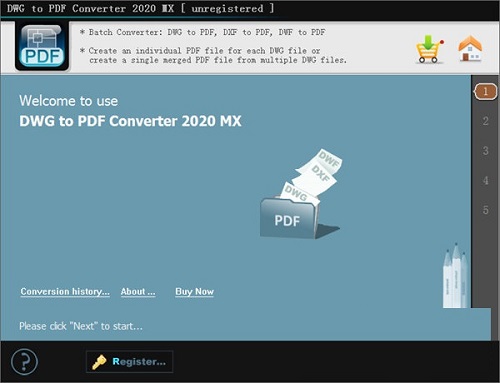Click the Register button
Viewport: 500px width, 383px height.
click(x=129, y=362)
